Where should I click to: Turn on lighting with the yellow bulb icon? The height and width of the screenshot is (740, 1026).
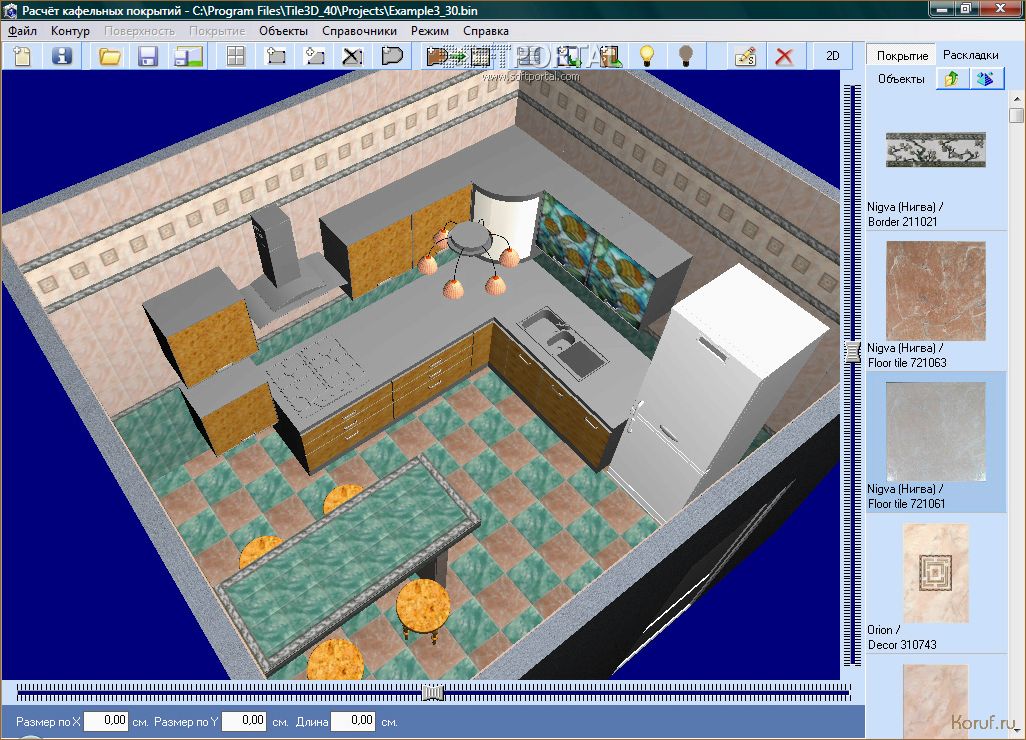pyautogui.click(x=646, y=56)
